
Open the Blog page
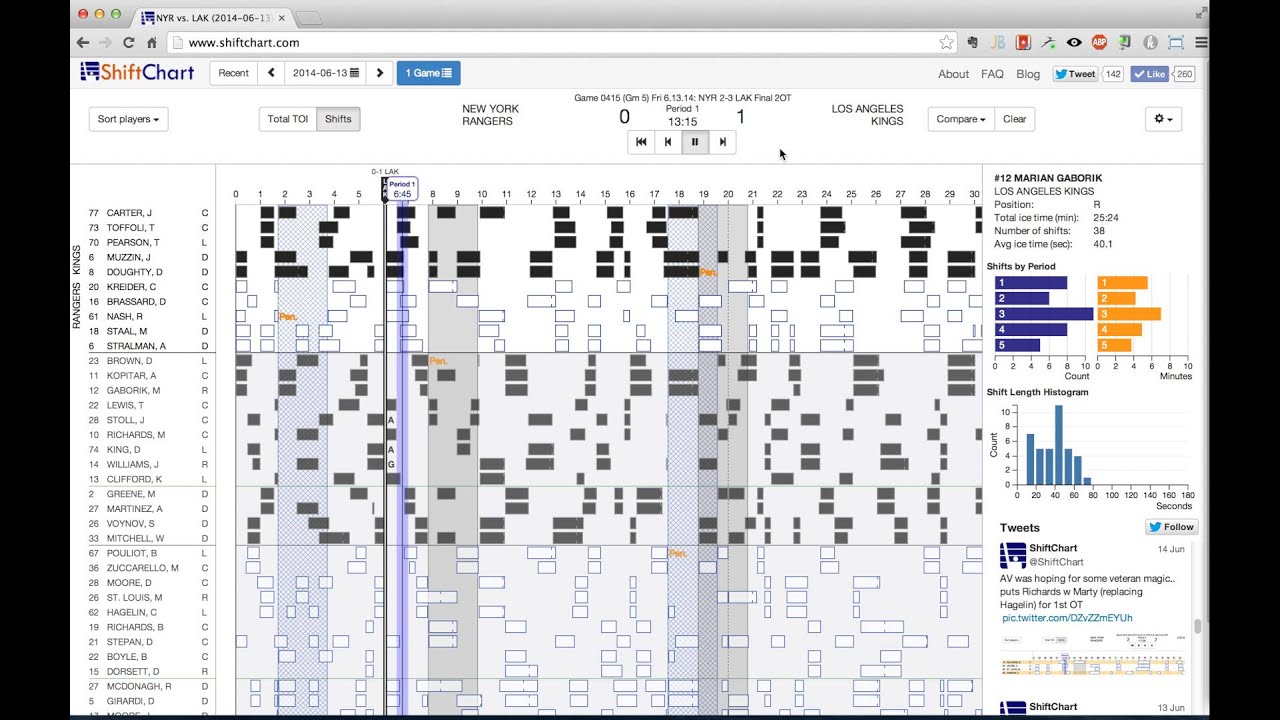(x=1028, y=74)
